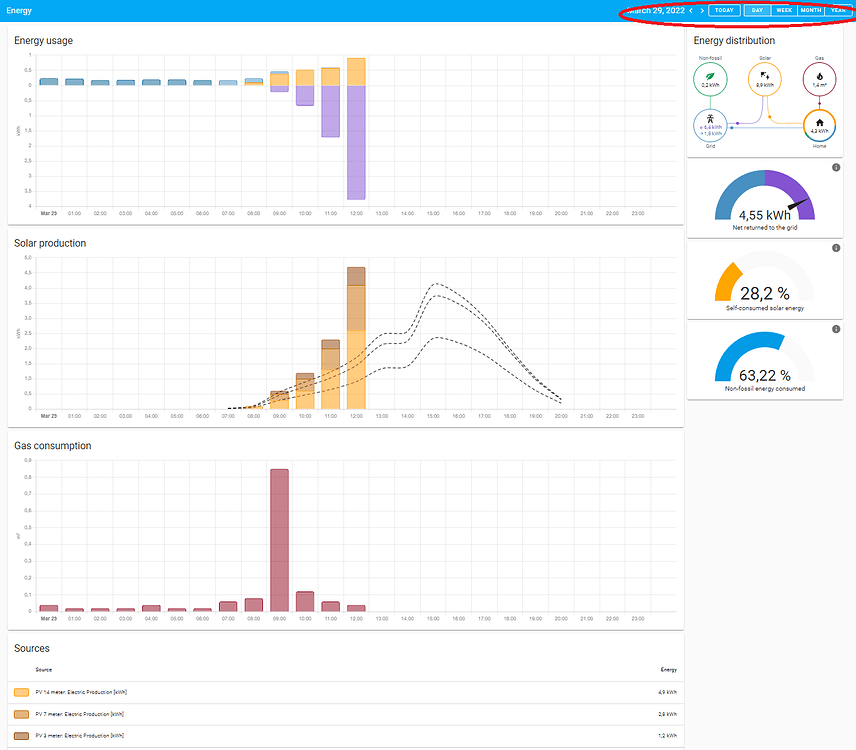Click the color swatch for PV 14 meter
Screen dimensions: 856x750
pyautogui.click(x=21, y=691)
